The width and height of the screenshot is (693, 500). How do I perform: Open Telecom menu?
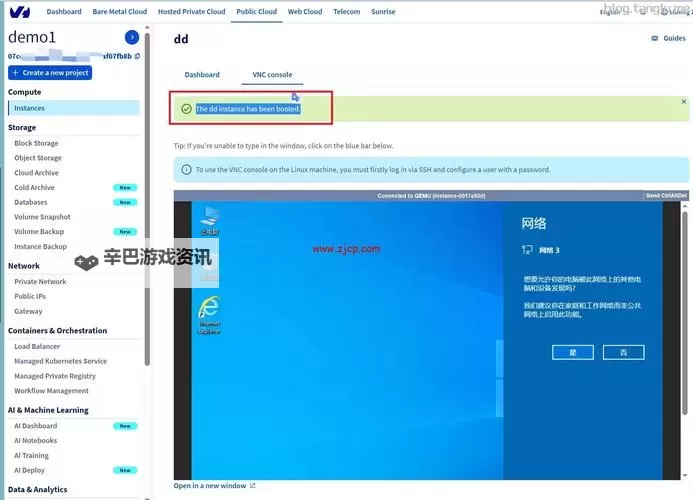coord(346,11)
